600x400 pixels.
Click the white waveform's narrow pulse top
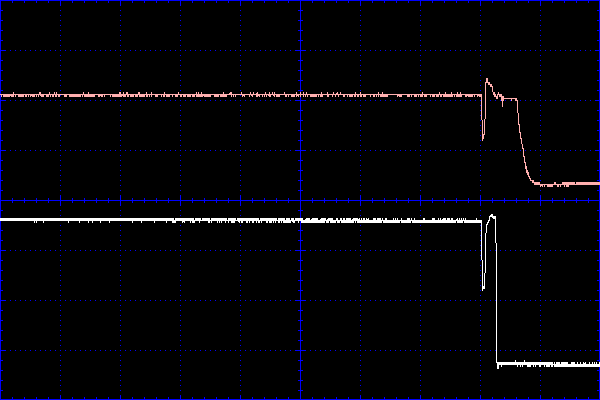coord(491,215)
